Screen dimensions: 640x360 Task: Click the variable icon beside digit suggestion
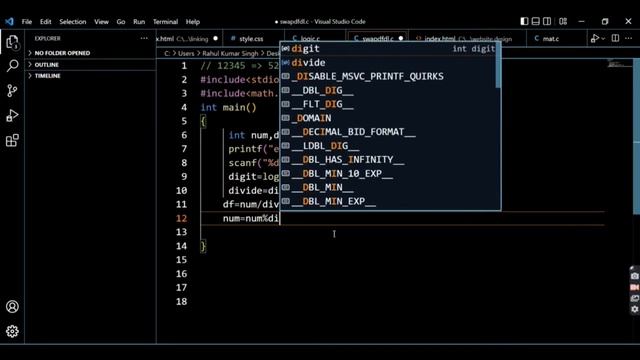[286, 49]
